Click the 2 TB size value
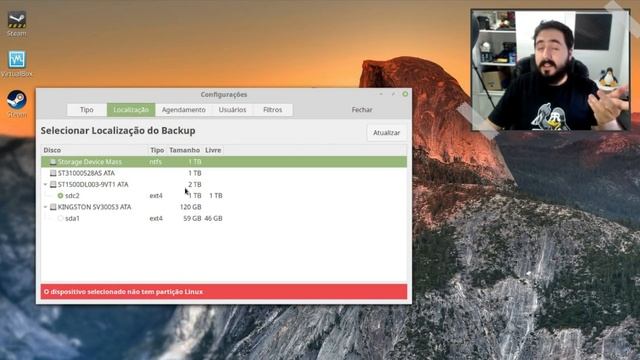The height and width of the screenshot is (360, 640). point(195,184)
